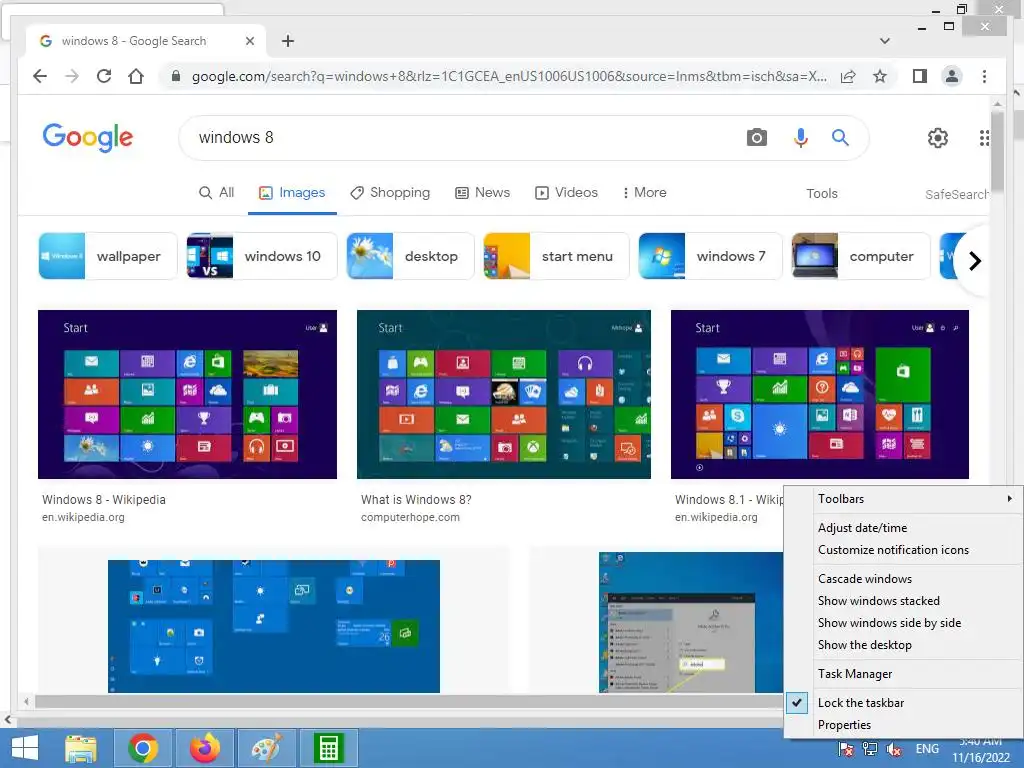Viewport: 1024px width, 768px height.
Task: Choose Customize notification icons
Action: [903, 550]
